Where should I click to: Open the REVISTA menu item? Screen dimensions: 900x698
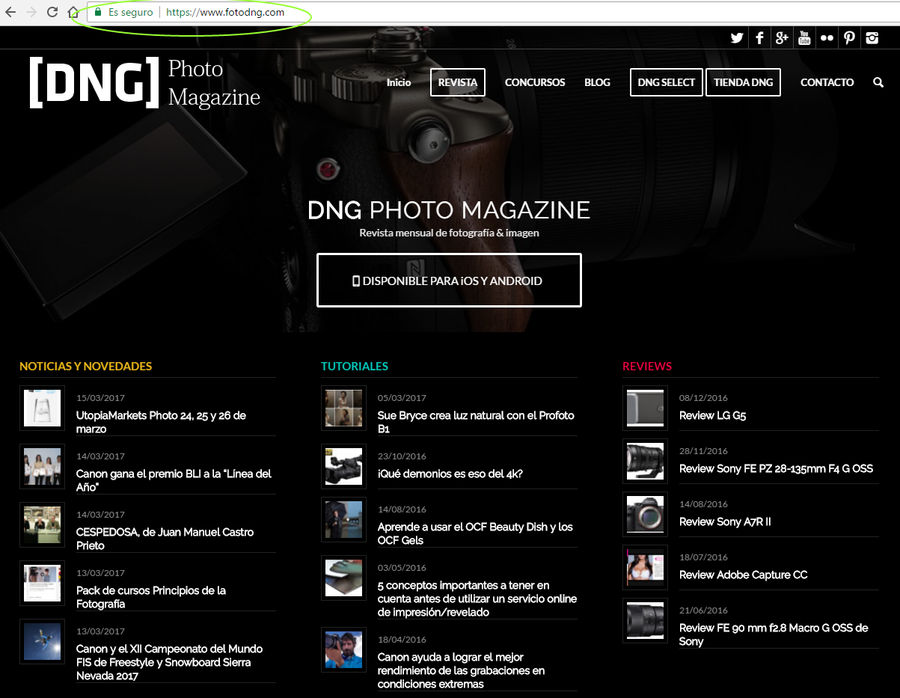pos(457,83)
